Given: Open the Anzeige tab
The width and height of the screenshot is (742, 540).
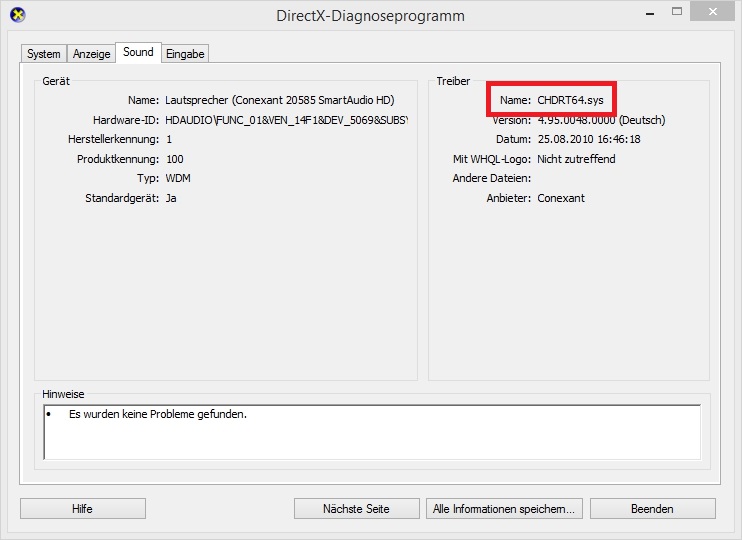Looking at the screenshot, I should 91,54.
